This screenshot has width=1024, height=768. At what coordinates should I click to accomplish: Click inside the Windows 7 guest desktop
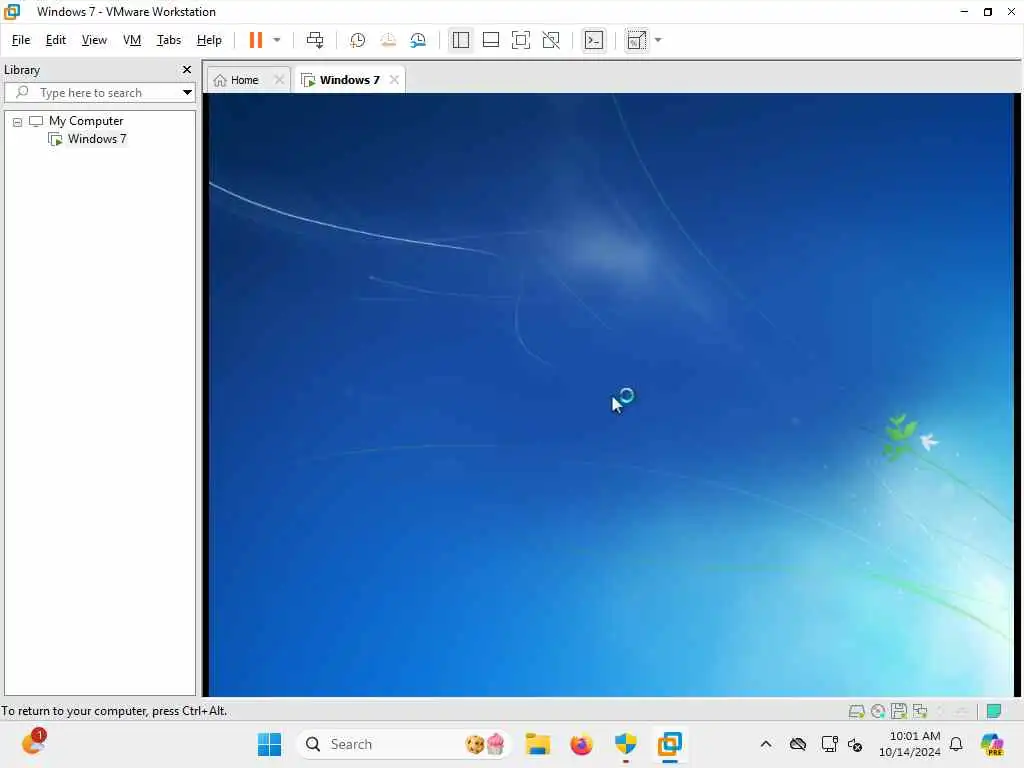coord(611,394)
